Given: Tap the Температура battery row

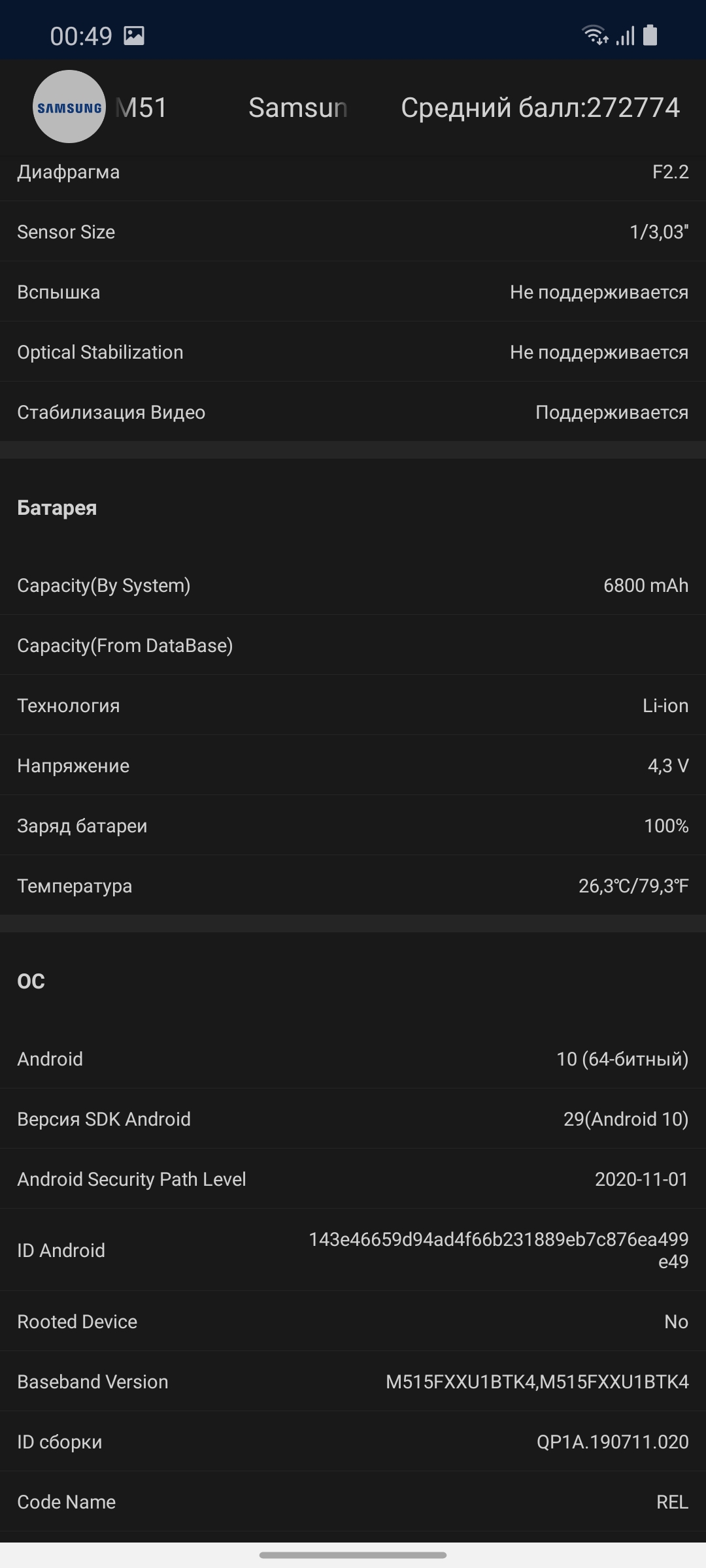Looking at the screenshot, I should [x=353, y=886].
